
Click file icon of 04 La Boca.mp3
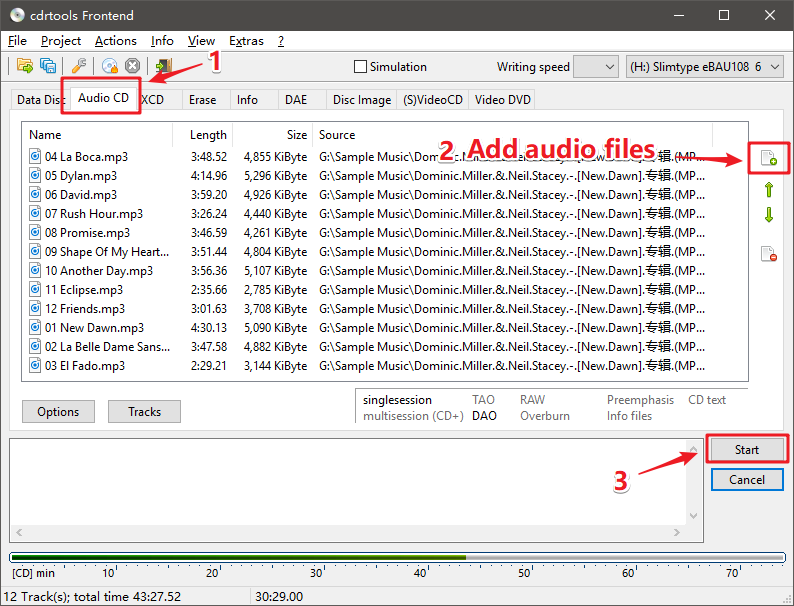tap(35, 156)
